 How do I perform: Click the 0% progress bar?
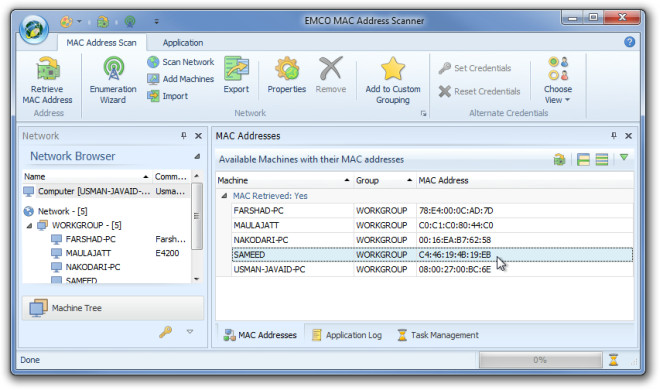(540, 360)
